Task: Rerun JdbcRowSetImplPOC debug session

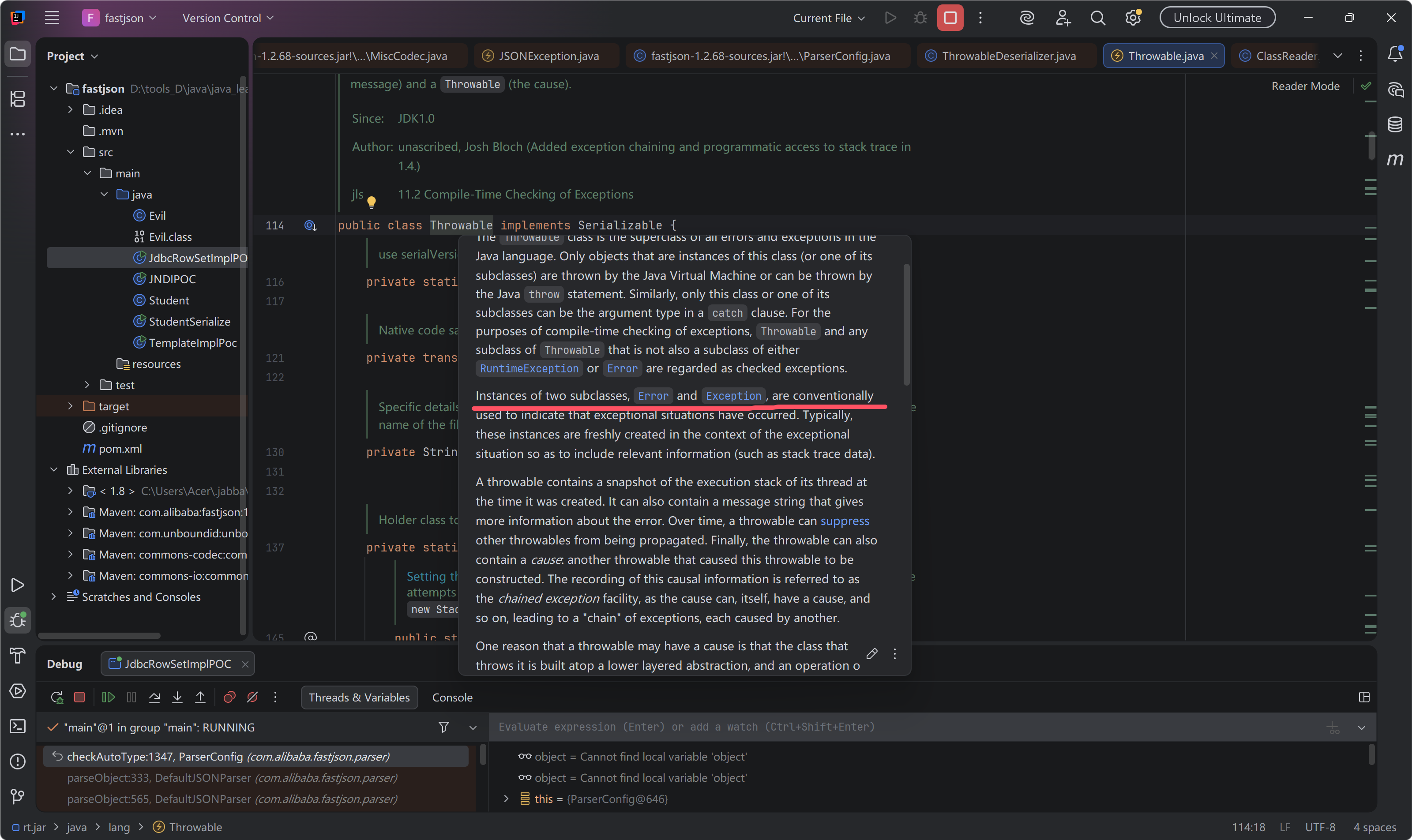Action: coord(56,697)
